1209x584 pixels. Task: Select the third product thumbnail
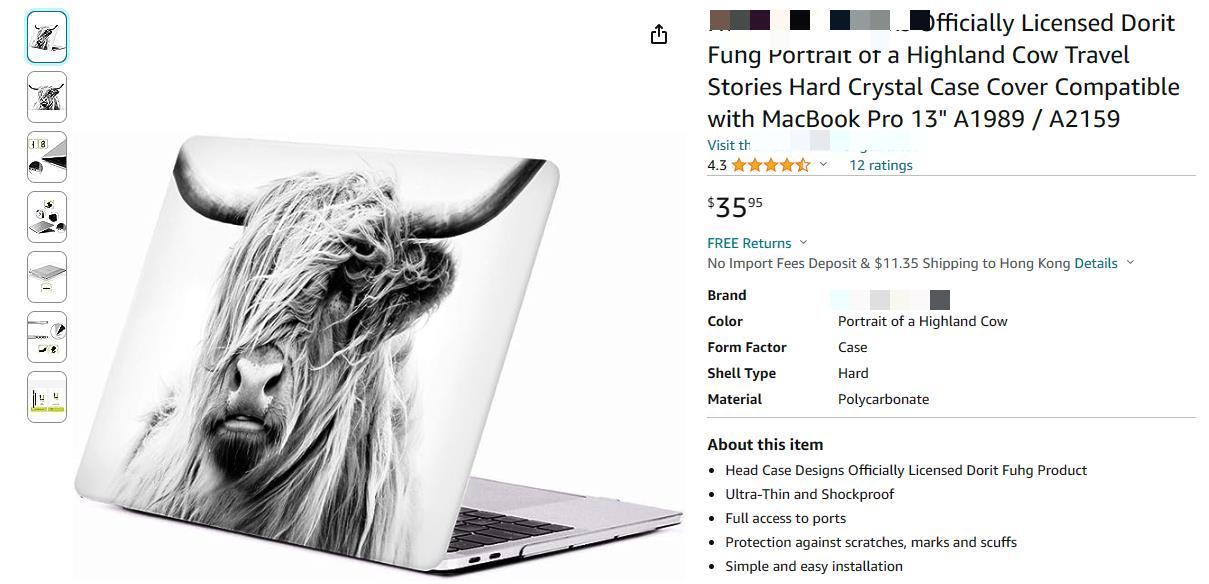point(47,157)
